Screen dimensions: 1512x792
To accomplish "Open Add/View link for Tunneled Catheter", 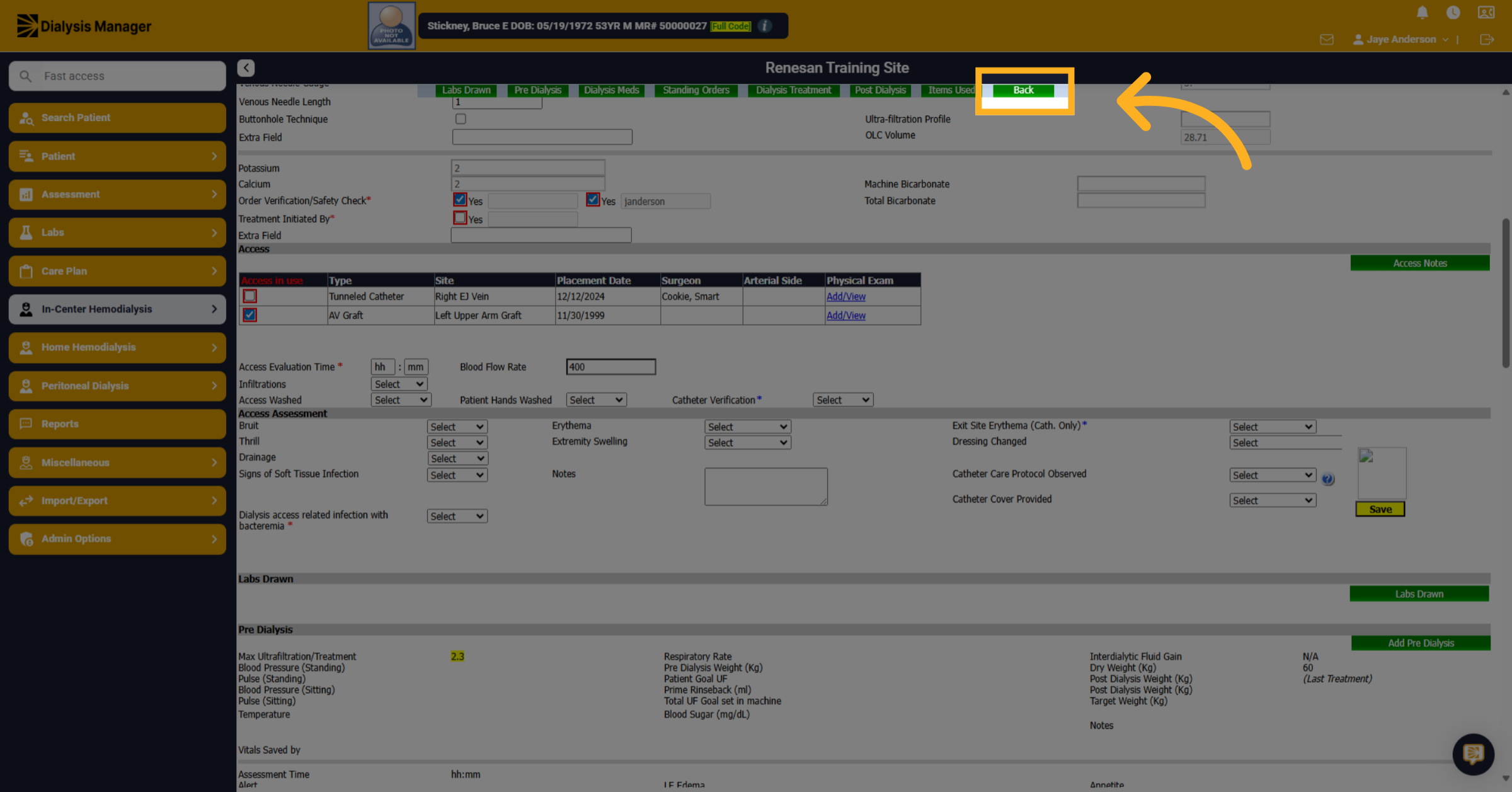I will 846,297.
